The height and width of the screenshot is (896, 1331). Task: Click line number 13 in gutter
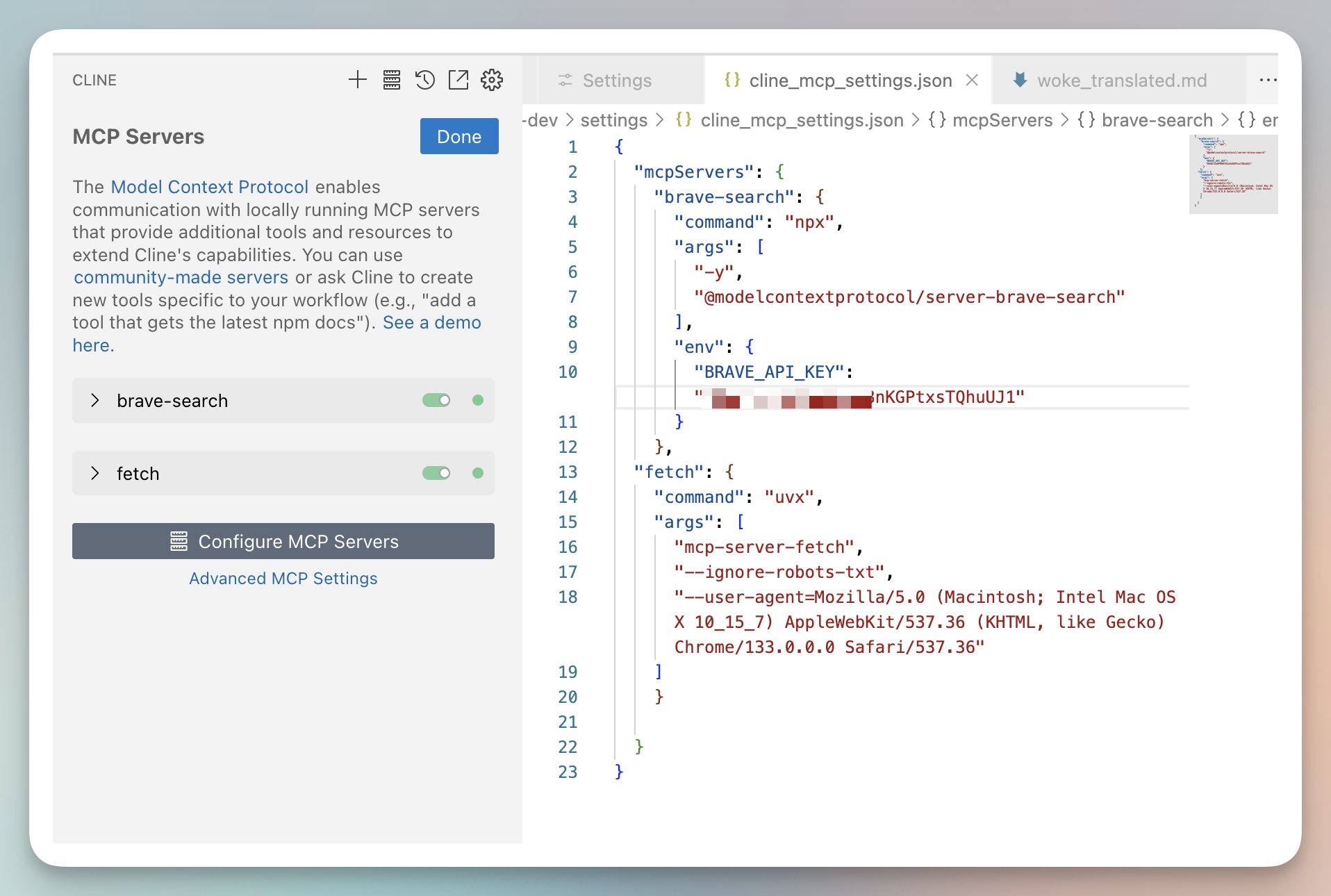[x=568, y=472]
